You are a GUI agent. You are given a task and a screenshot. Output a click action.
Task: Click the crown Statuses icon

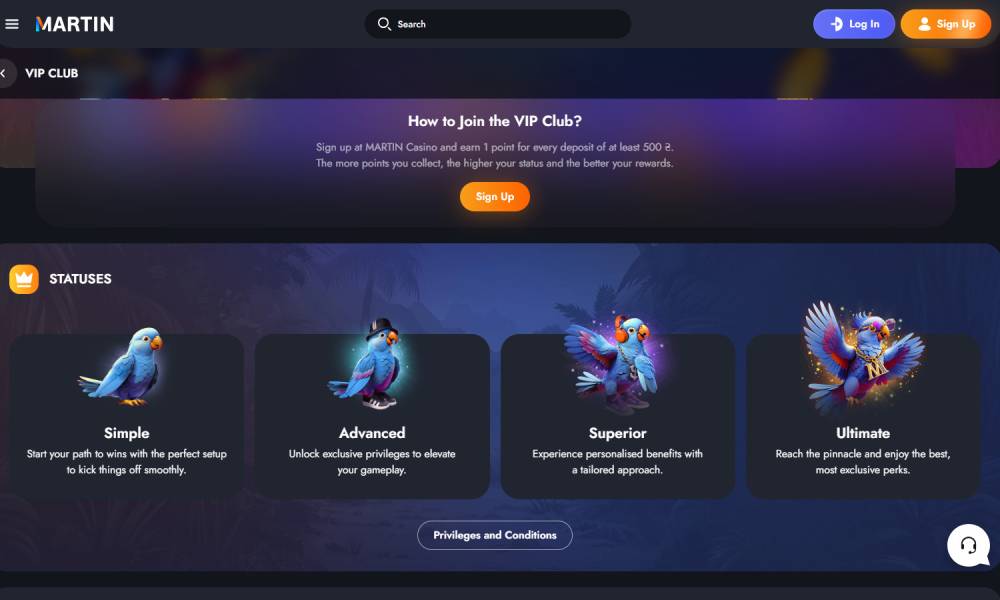[x=24, y=279]
